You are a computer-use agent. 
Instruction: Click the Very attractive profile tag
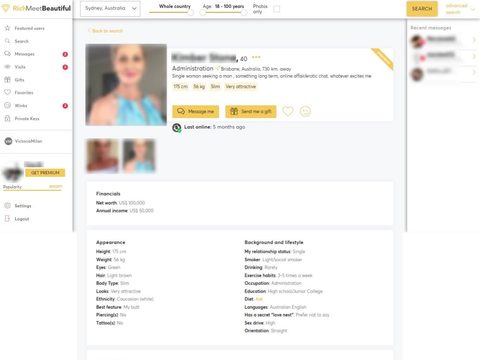241,87
